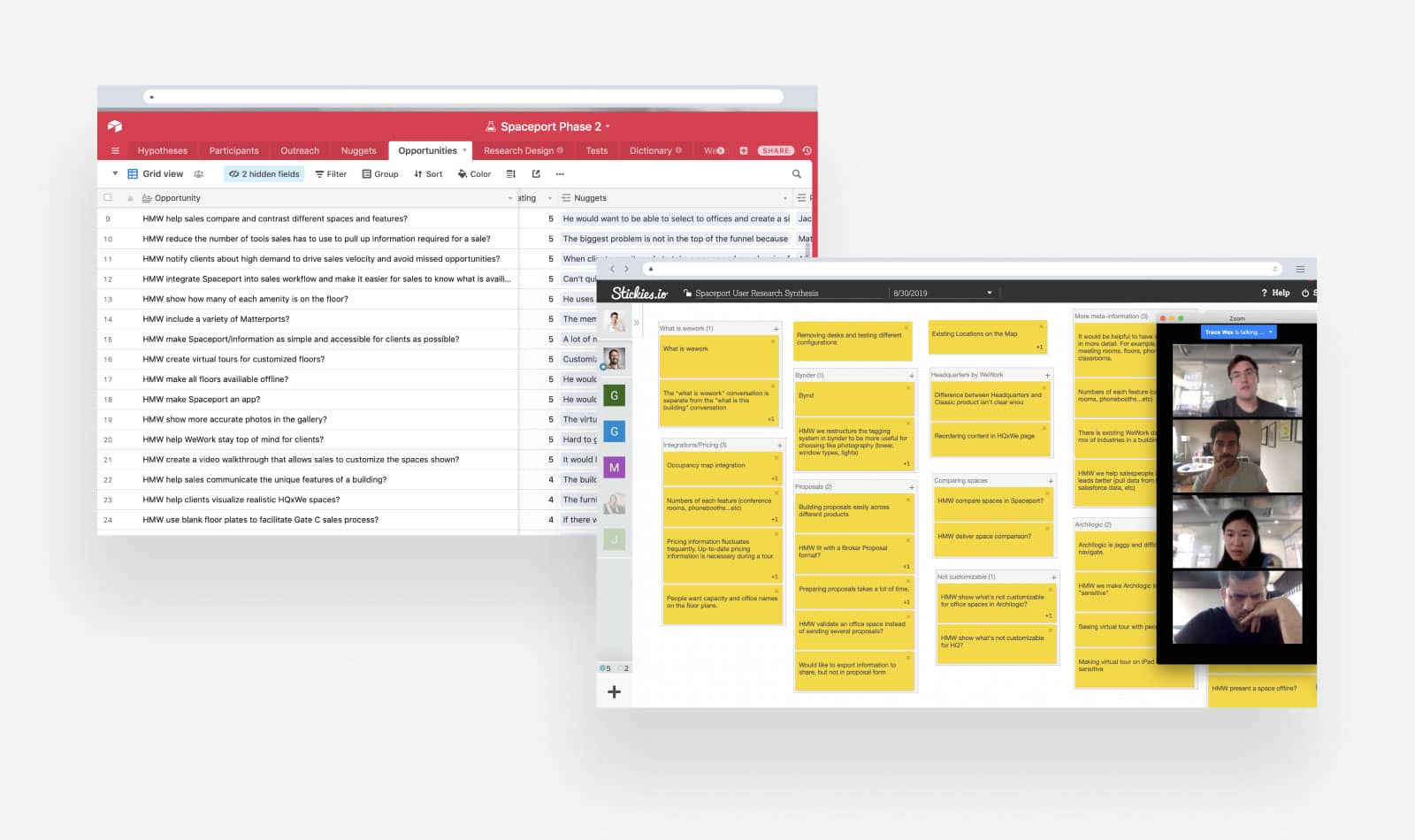The image size is (1415, 840).
Task: Click the SHARE button in Airtable
Action: (776, 151)
